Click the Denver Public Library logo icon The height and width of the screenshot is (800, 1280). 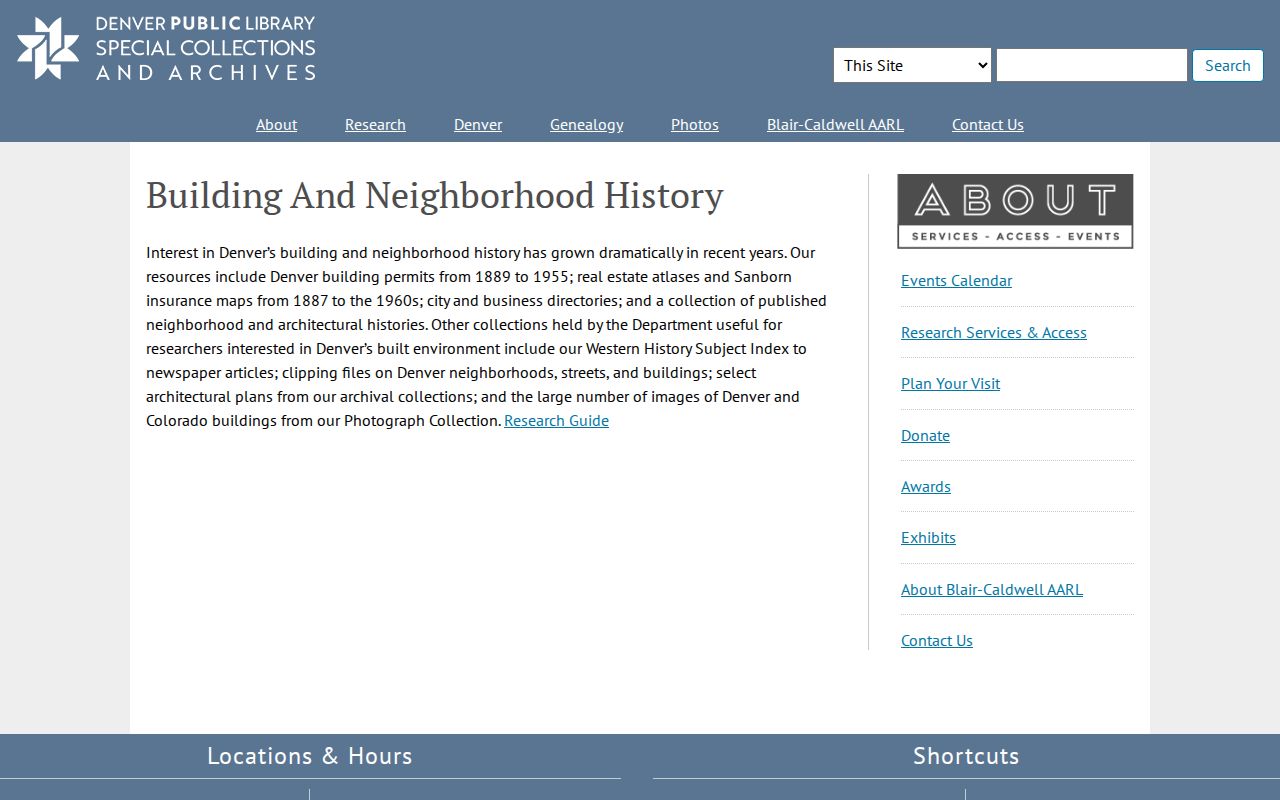[x=48, y=48]
